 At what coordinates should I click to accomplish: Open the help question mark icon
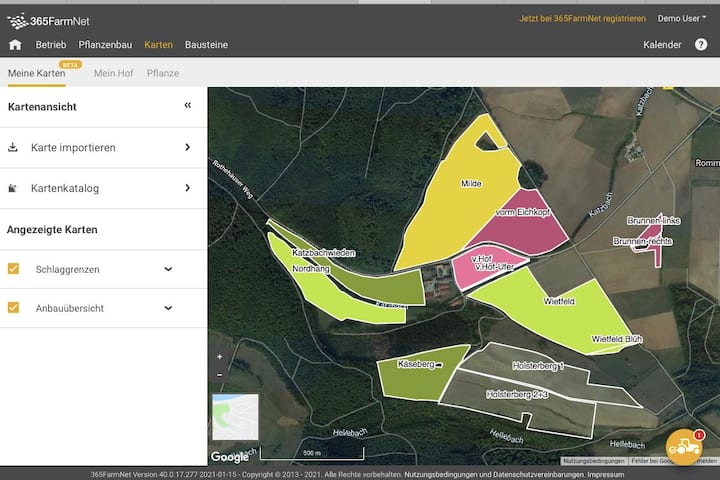701,45
